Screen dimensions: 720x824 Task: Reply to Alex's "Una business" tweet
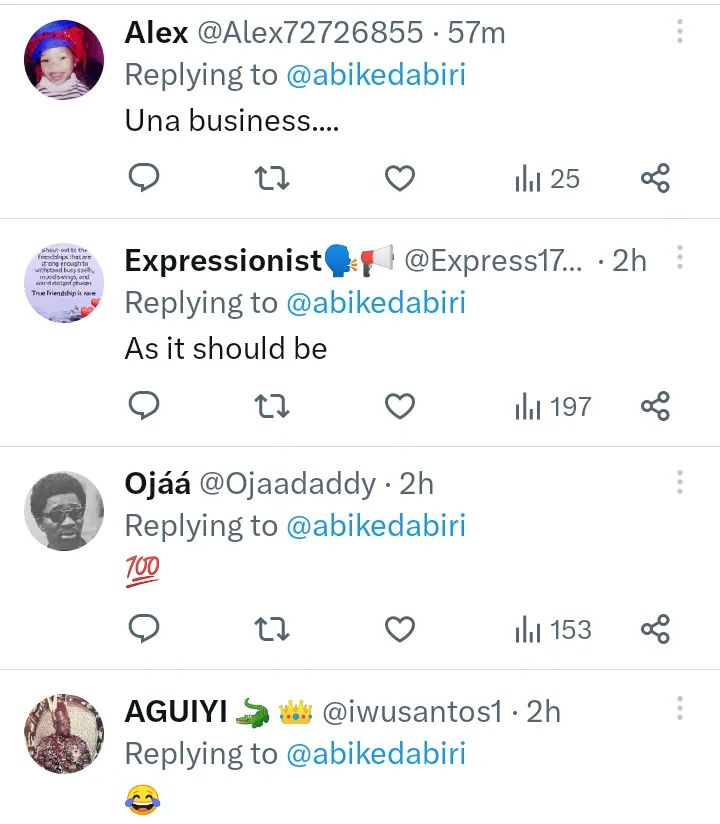point(145,179)
